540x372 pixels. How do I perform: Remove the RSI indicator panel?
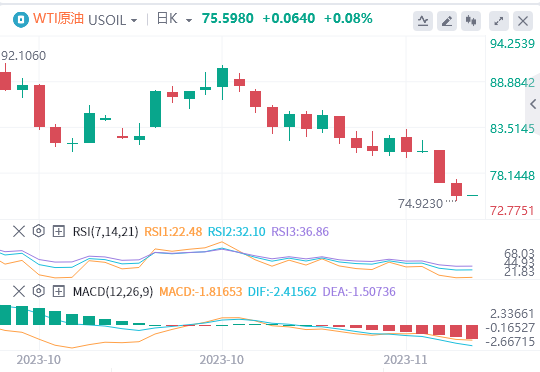[x=19, y=231]
